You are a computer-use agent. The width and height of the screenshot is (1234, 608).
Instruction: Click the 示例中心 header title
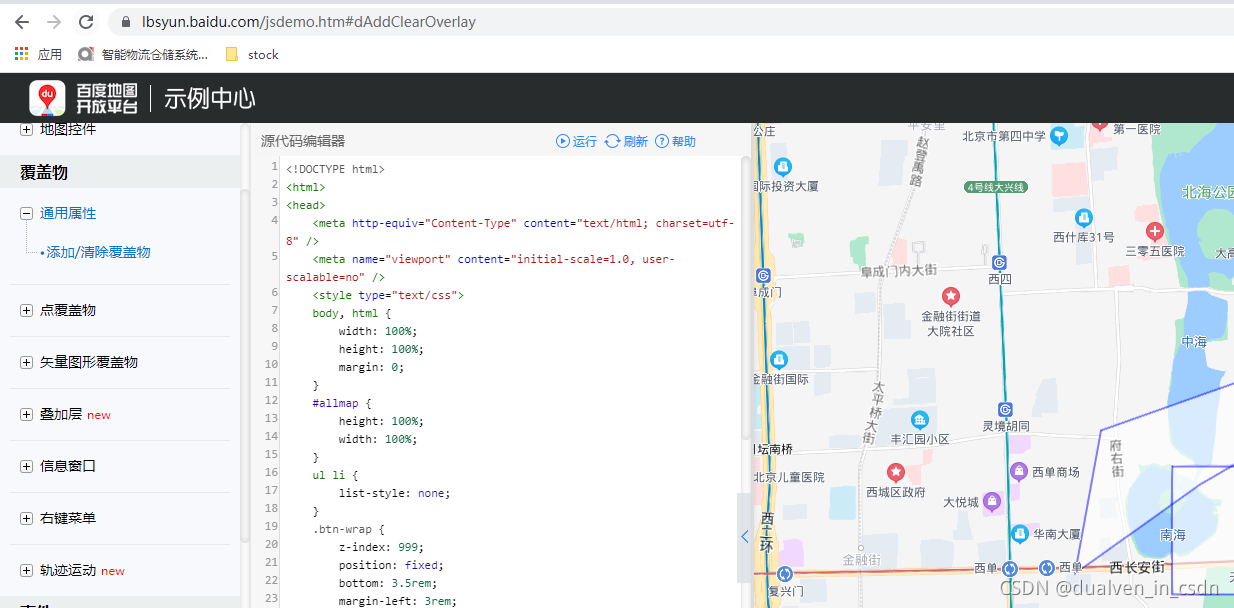210,98
